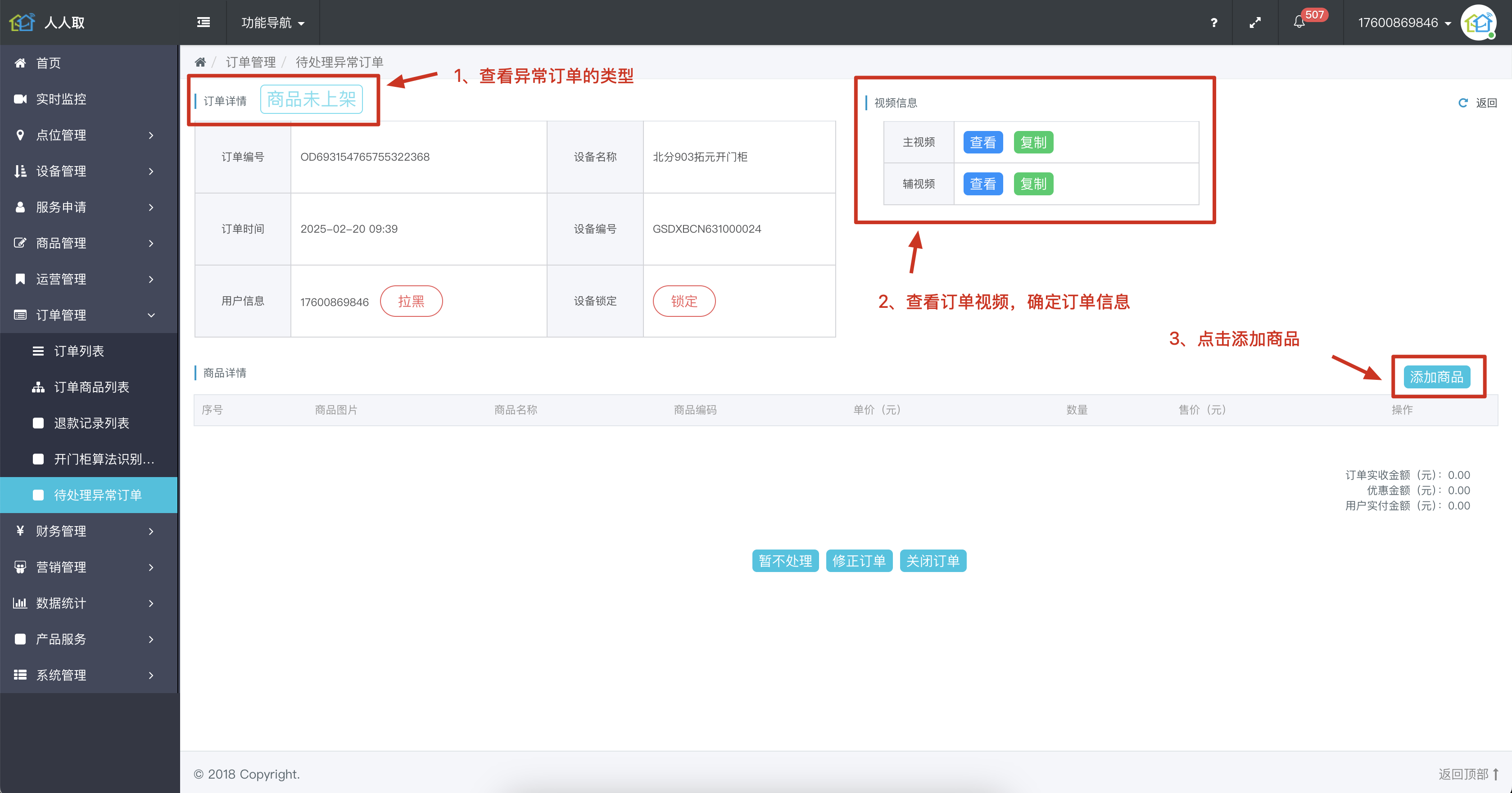Click the 服务申请 user icon
The image size is (1512, 793).
[x=20, y=207]
